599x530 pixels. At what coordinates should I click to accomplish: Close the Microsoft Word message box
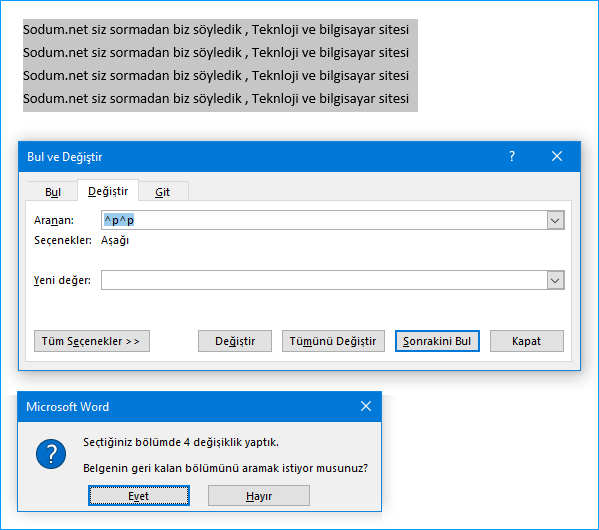pyautogui.click(x=366, y=406)
